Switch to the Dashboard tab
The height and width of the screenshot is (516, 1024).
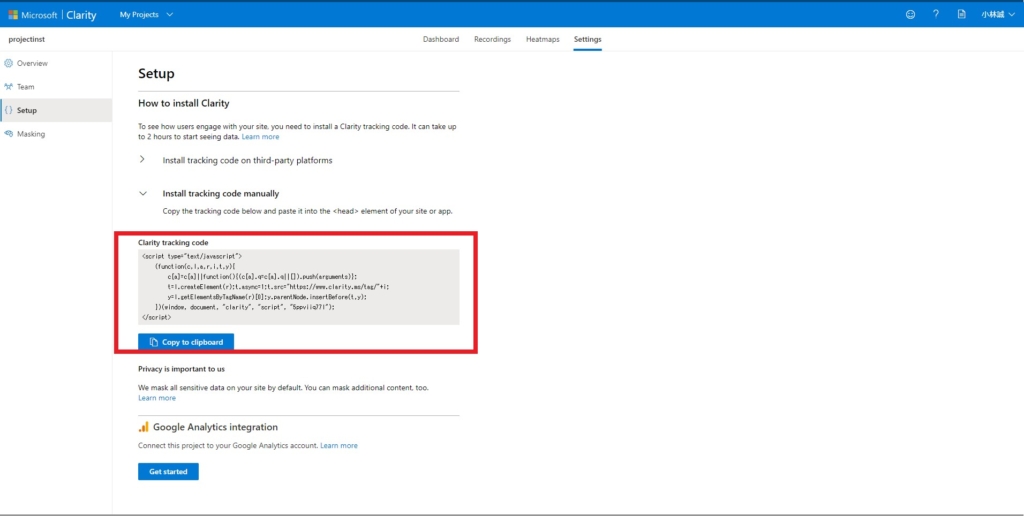click(441, 39)
